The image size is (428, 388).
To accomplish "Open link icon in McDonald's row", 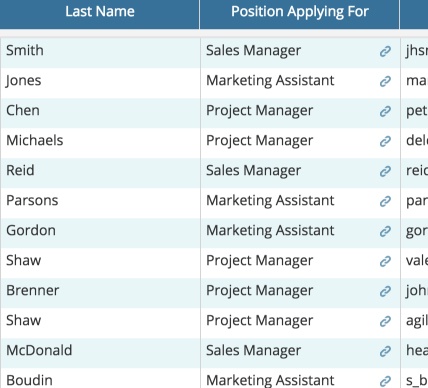I will pos(385,351).
